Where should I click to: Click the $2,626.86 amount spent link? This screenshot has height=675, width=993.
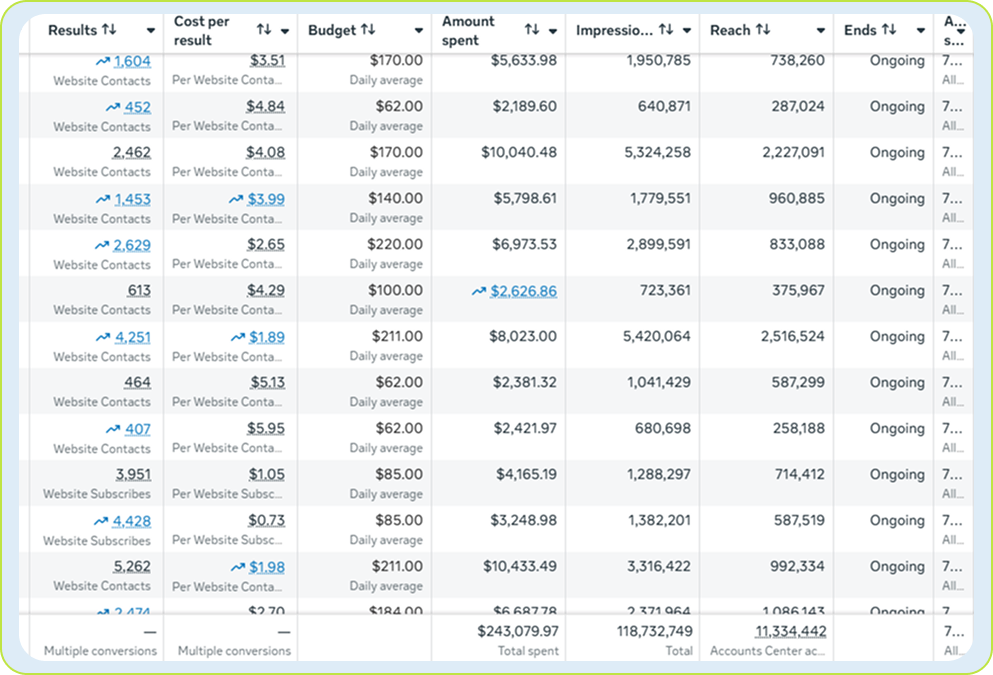click(x=523, y=291)
